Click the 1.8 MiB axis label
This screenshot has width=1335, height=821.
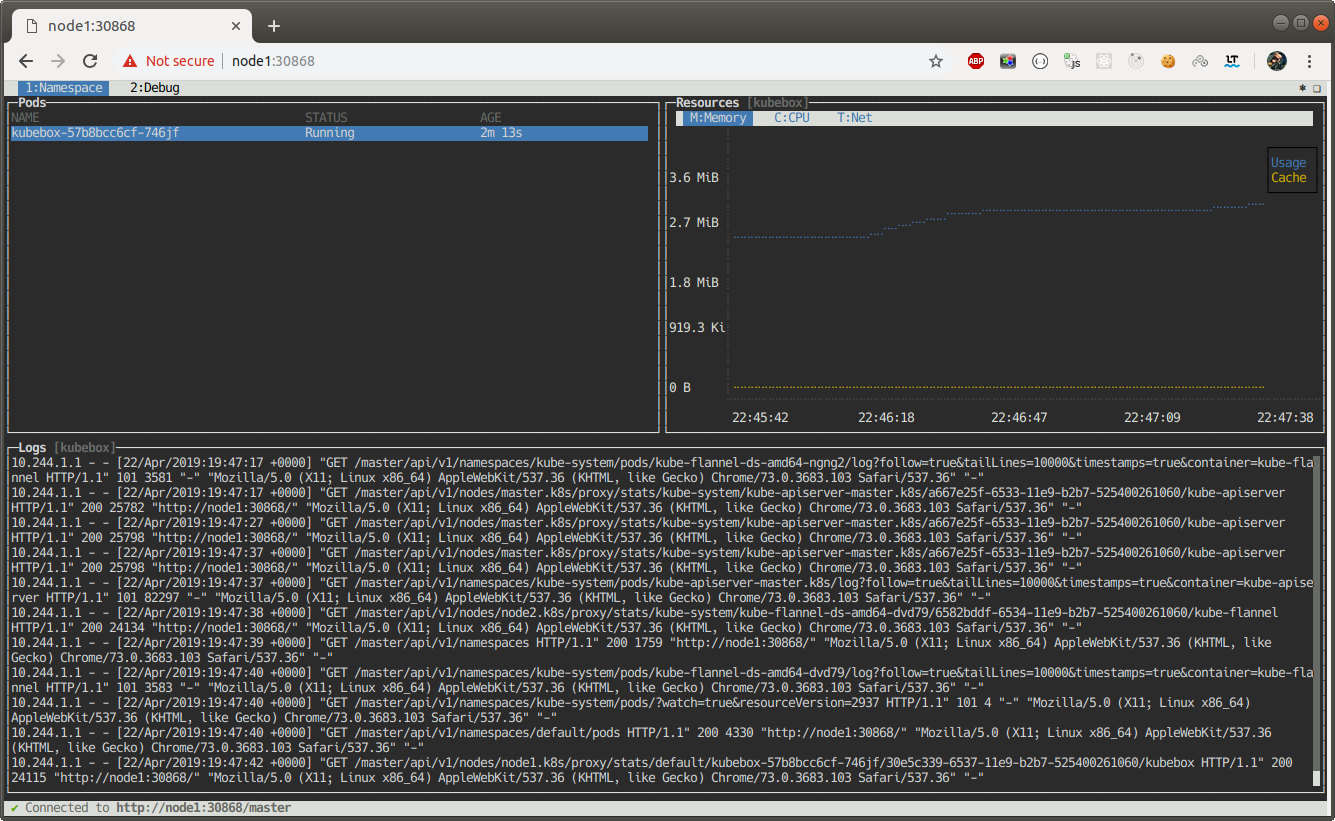[x=694, y=283]
